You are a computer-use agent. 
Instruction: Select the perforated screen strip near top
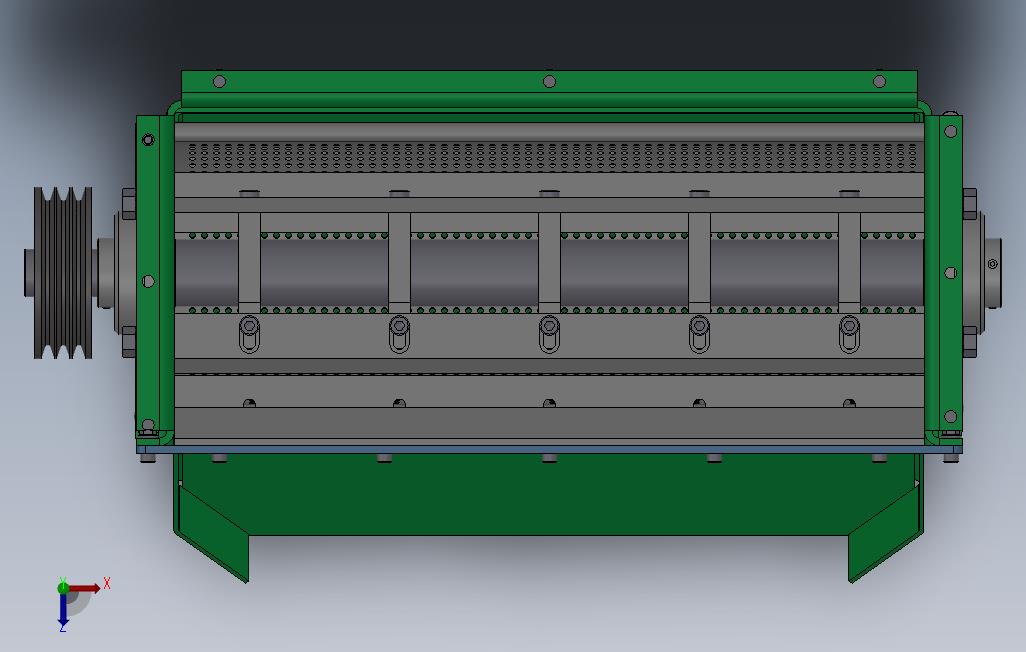click(x=550, y=157)
